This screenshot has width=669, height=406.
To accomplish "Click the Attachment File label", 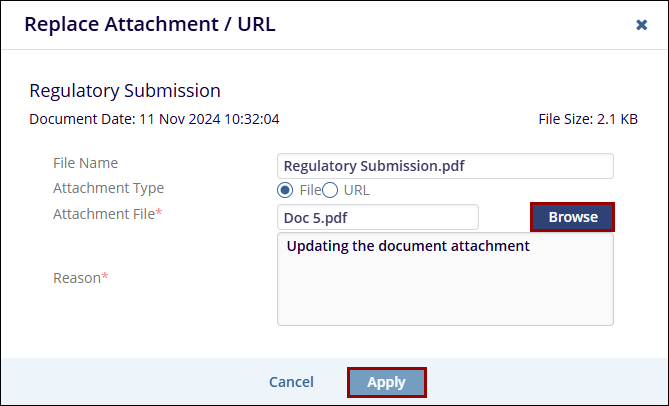I will tap(104, 213).
